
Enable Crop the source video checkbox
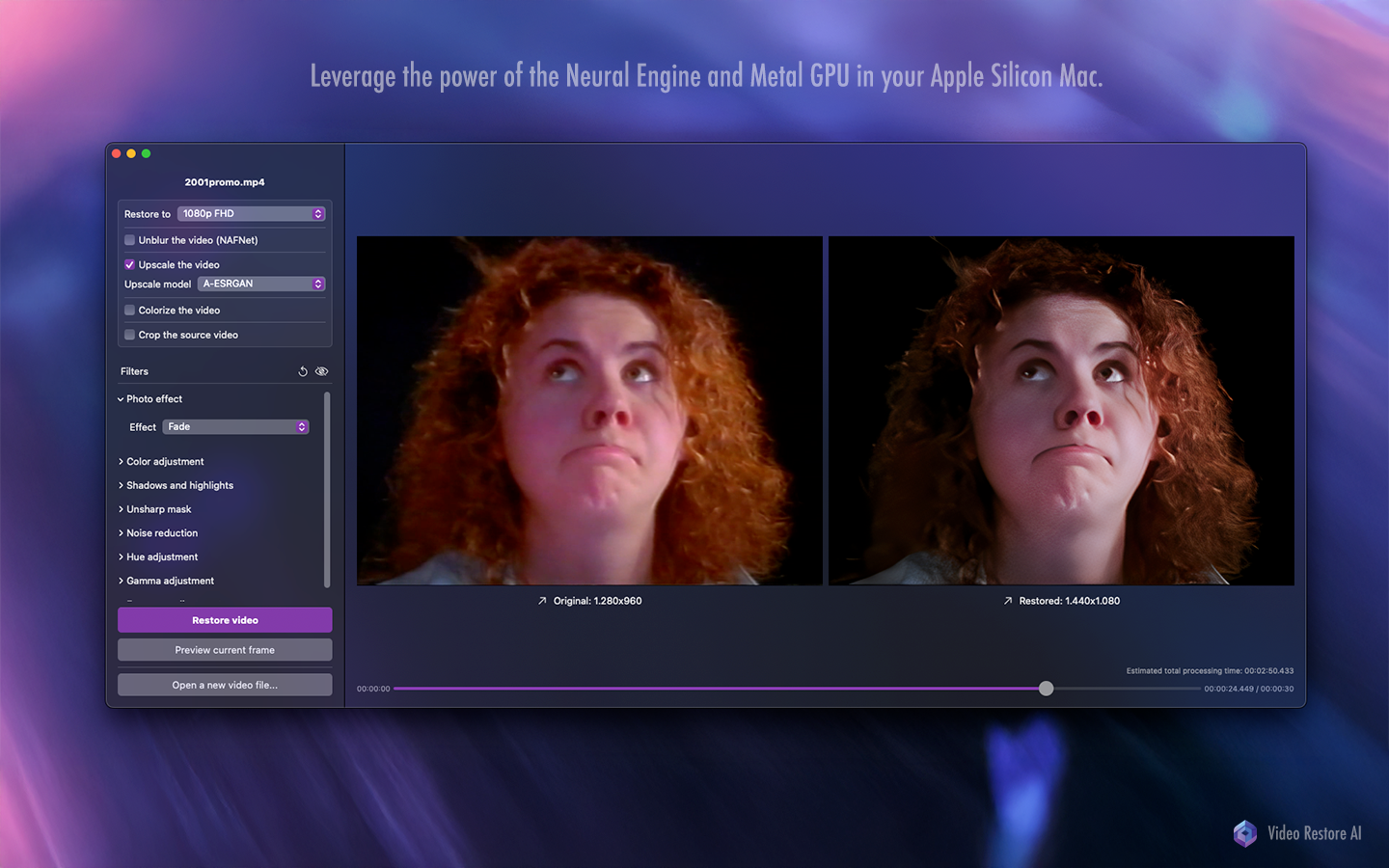pyautogui.click(x=129, y=335)
